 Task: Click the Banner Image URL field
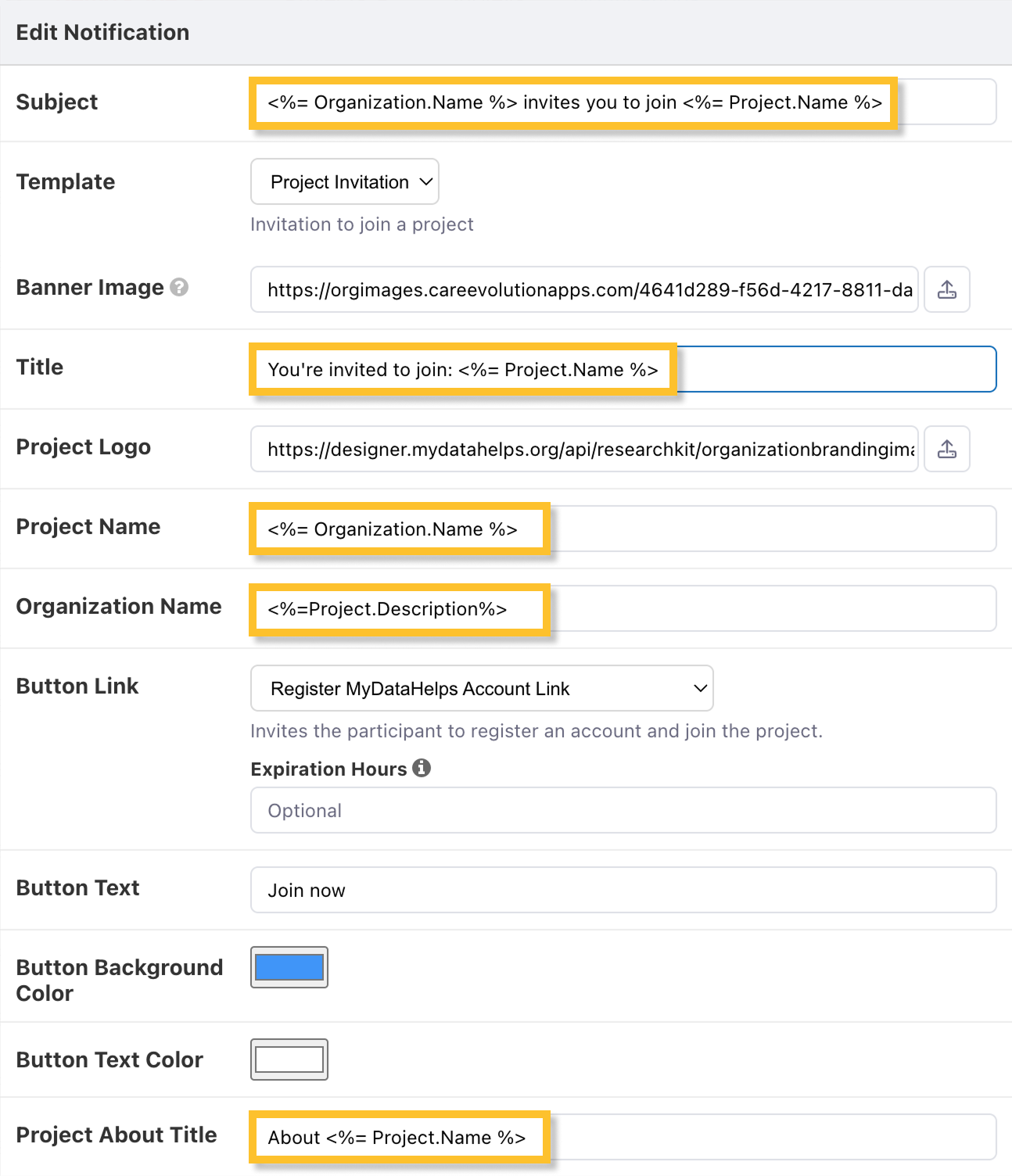click(x=583, y=290)
